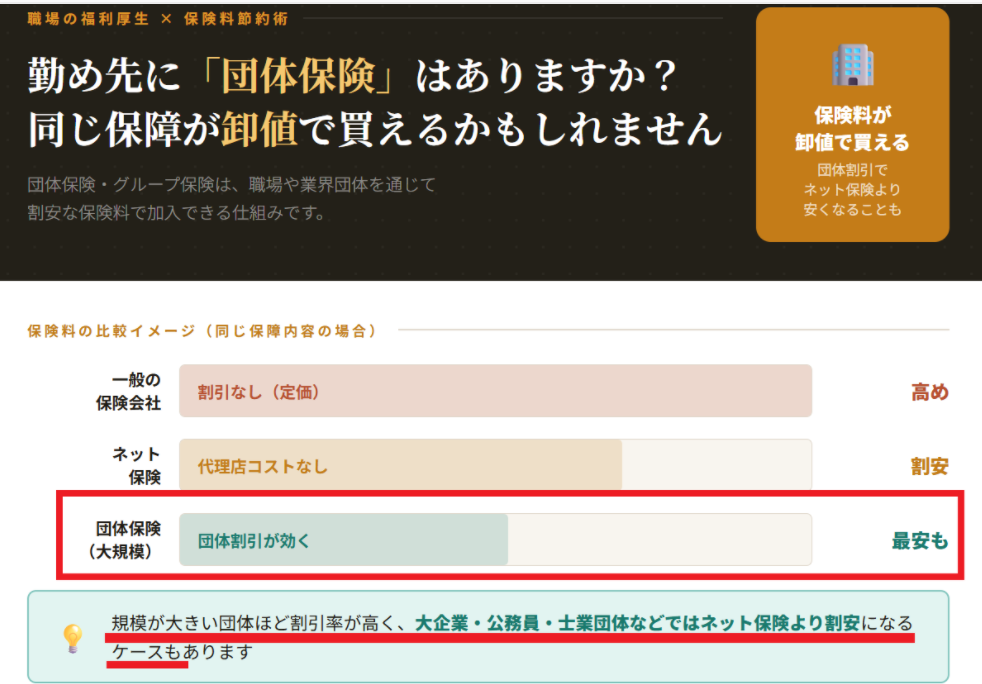Click the 団体保険・グループ保険は intro paragraph
Image resolution: width=982 pixels, height=684 pixels.
click(x=232, y=198)
